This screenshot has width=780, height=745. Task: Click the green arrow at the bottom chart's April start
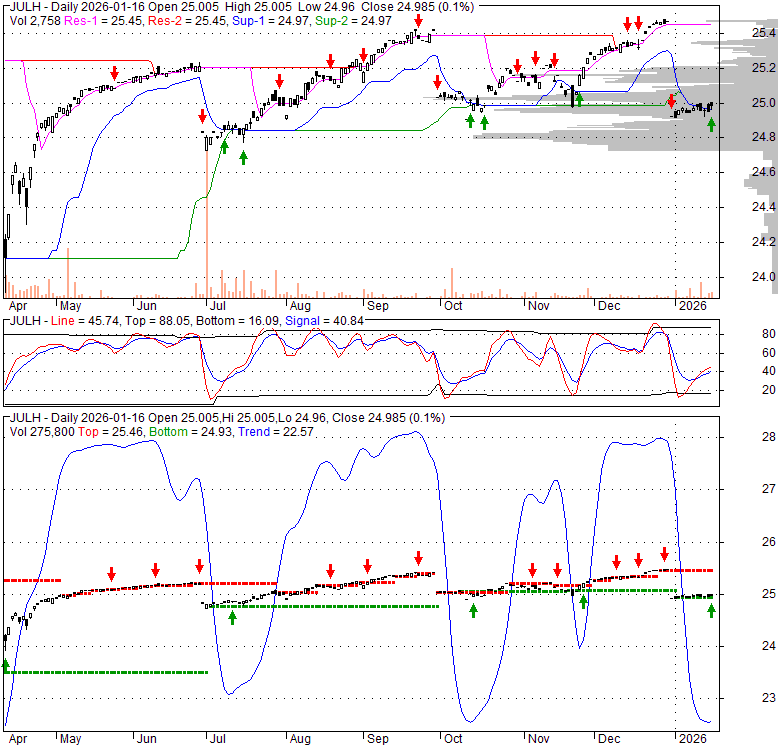point(6,666)
